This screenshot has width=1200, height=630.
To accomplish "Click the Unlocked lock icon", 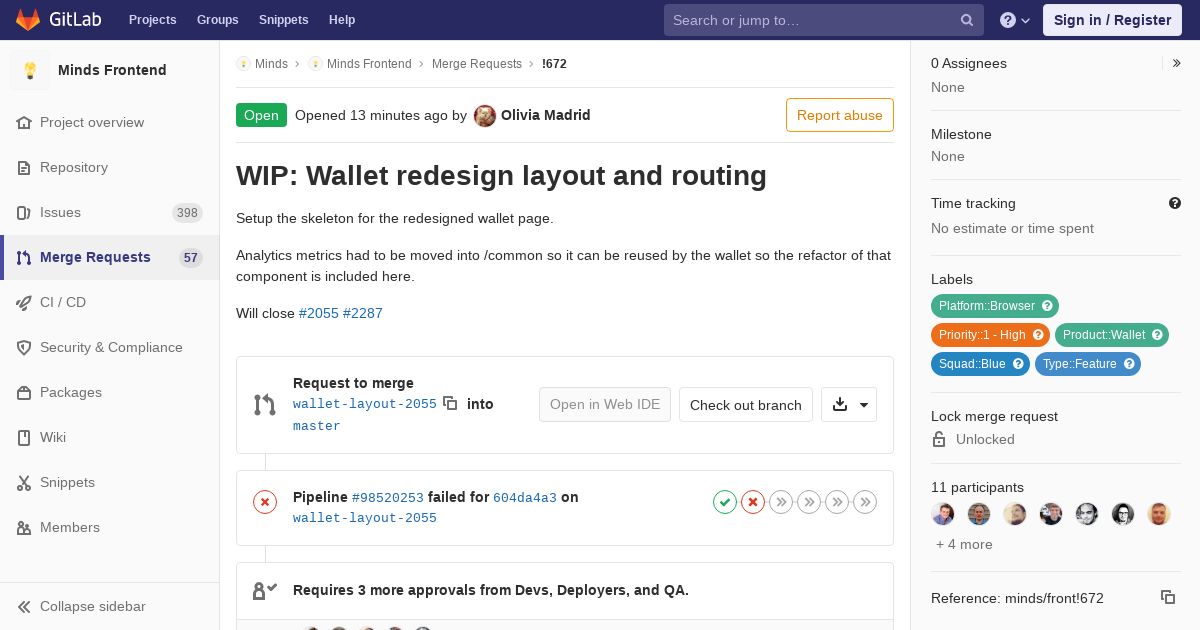I will pyautogui.click(x=939, y=439).
